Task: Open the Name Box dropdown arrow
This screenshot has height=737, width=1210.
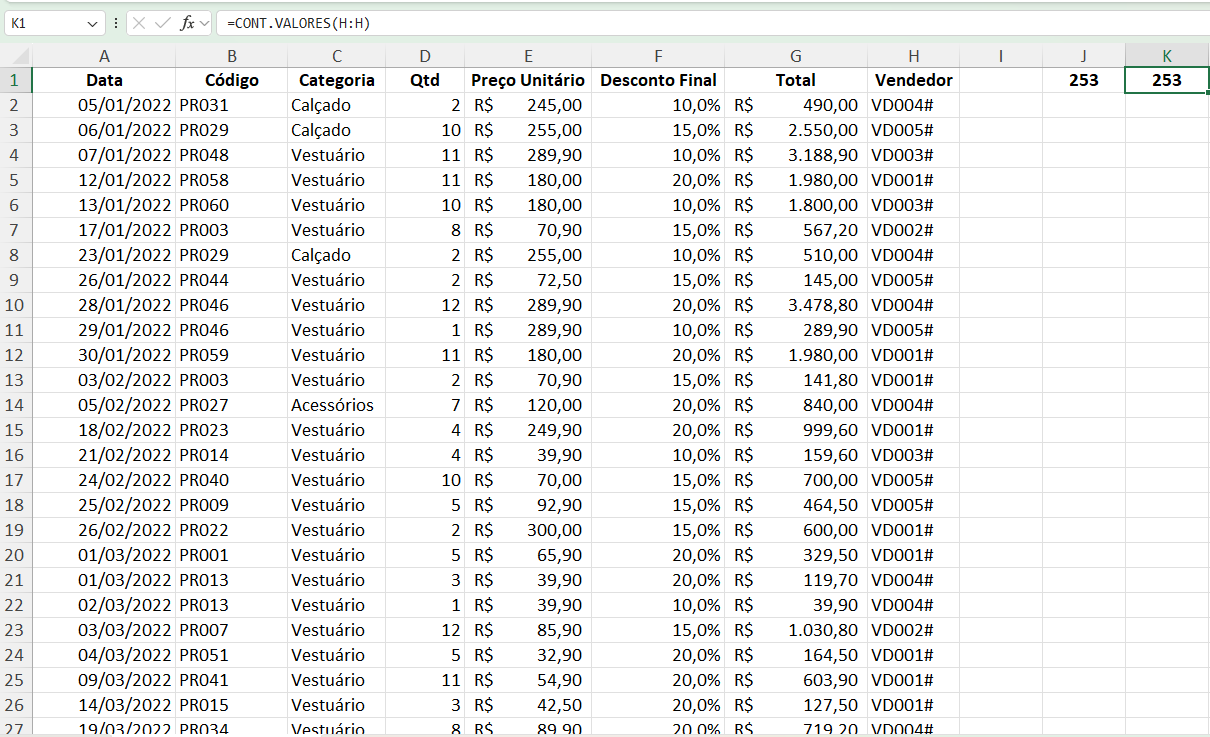Action: pyautogui.click(x=93, y=23)
